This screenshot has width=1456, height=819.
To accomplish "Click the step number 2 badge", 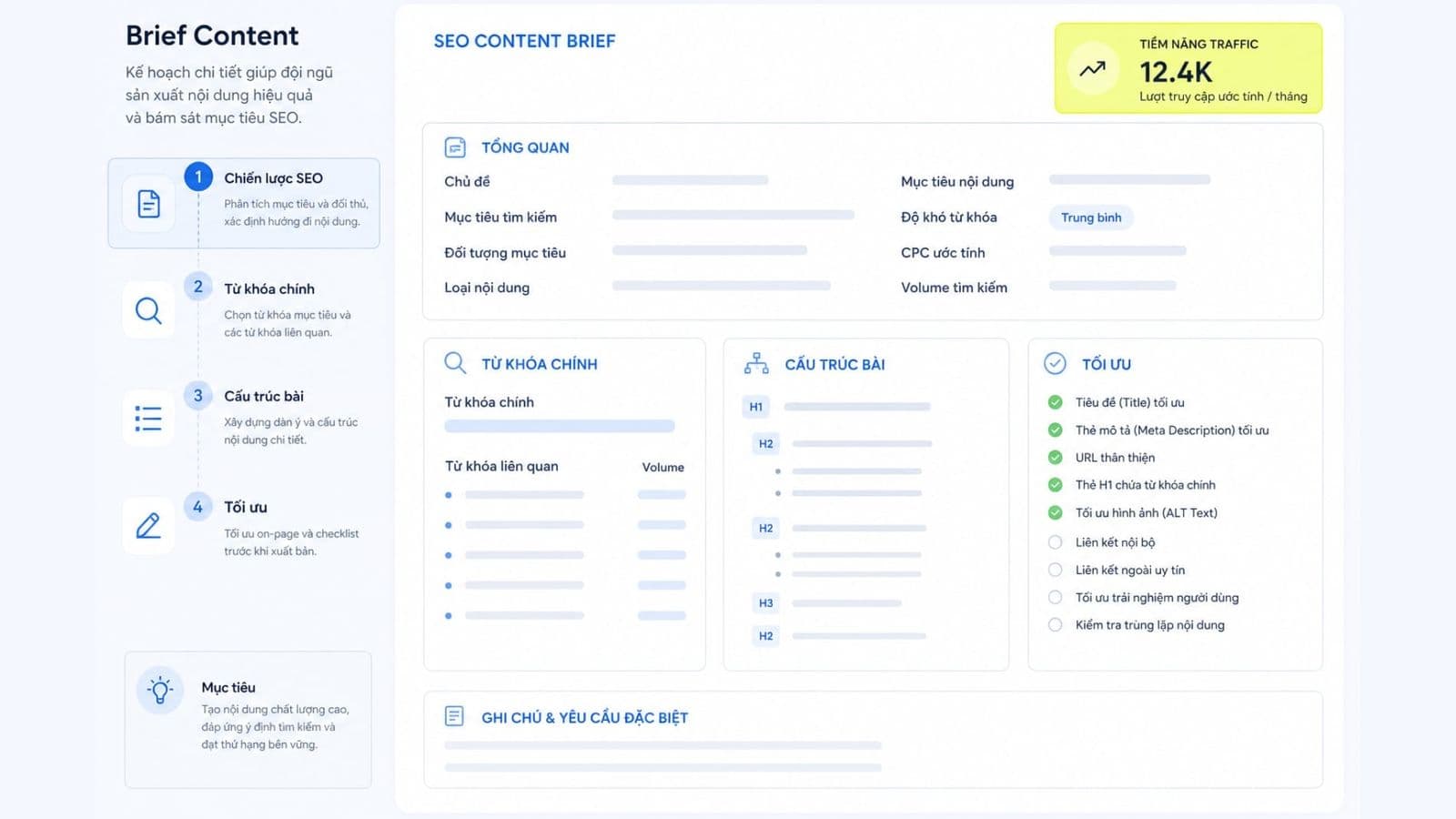I will [x=198, y=287].
